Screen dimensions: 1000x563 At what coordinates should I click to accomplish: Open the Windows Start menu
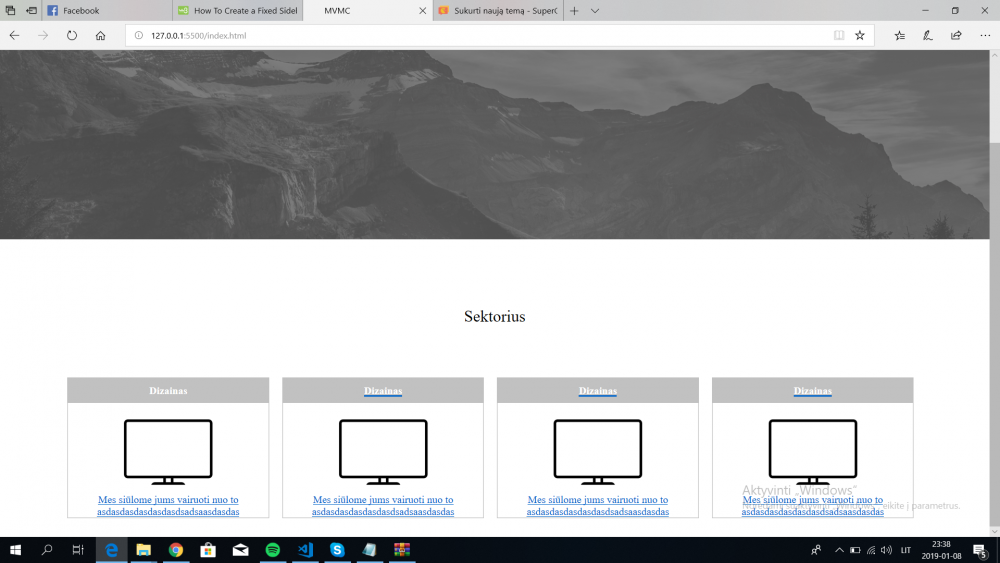(x=15, y=550)
